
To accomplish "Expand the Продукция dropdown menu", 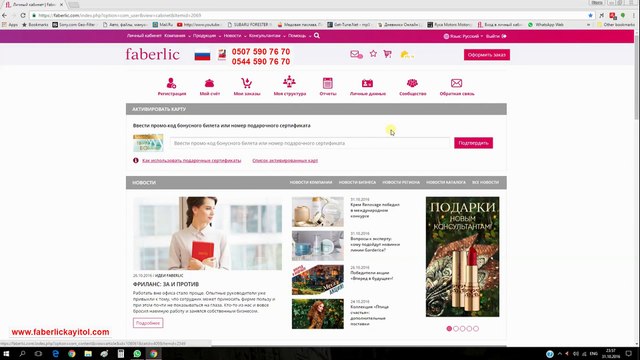I will pos(207,36).
